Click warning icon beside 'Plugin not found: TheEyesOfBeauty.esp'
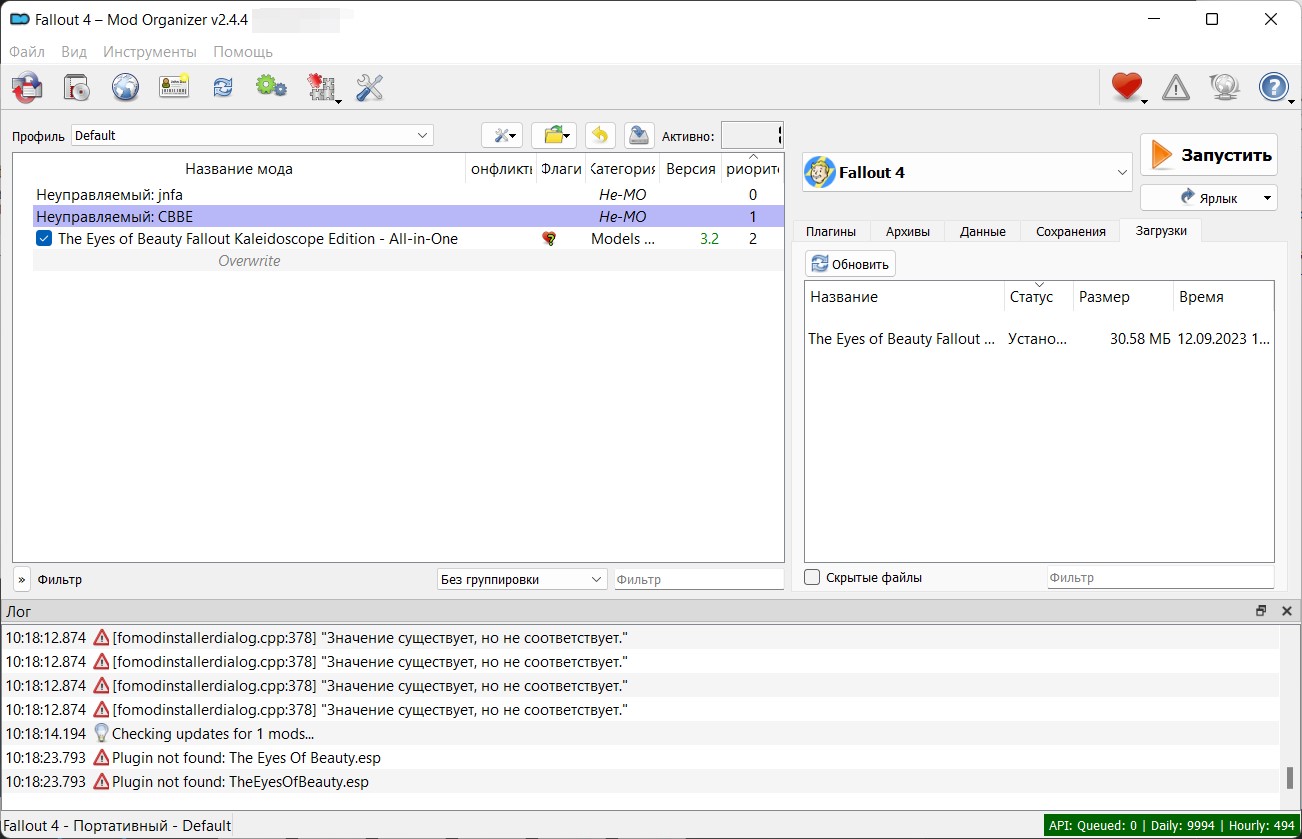The image size is (1302, 839). coord(101,781)
